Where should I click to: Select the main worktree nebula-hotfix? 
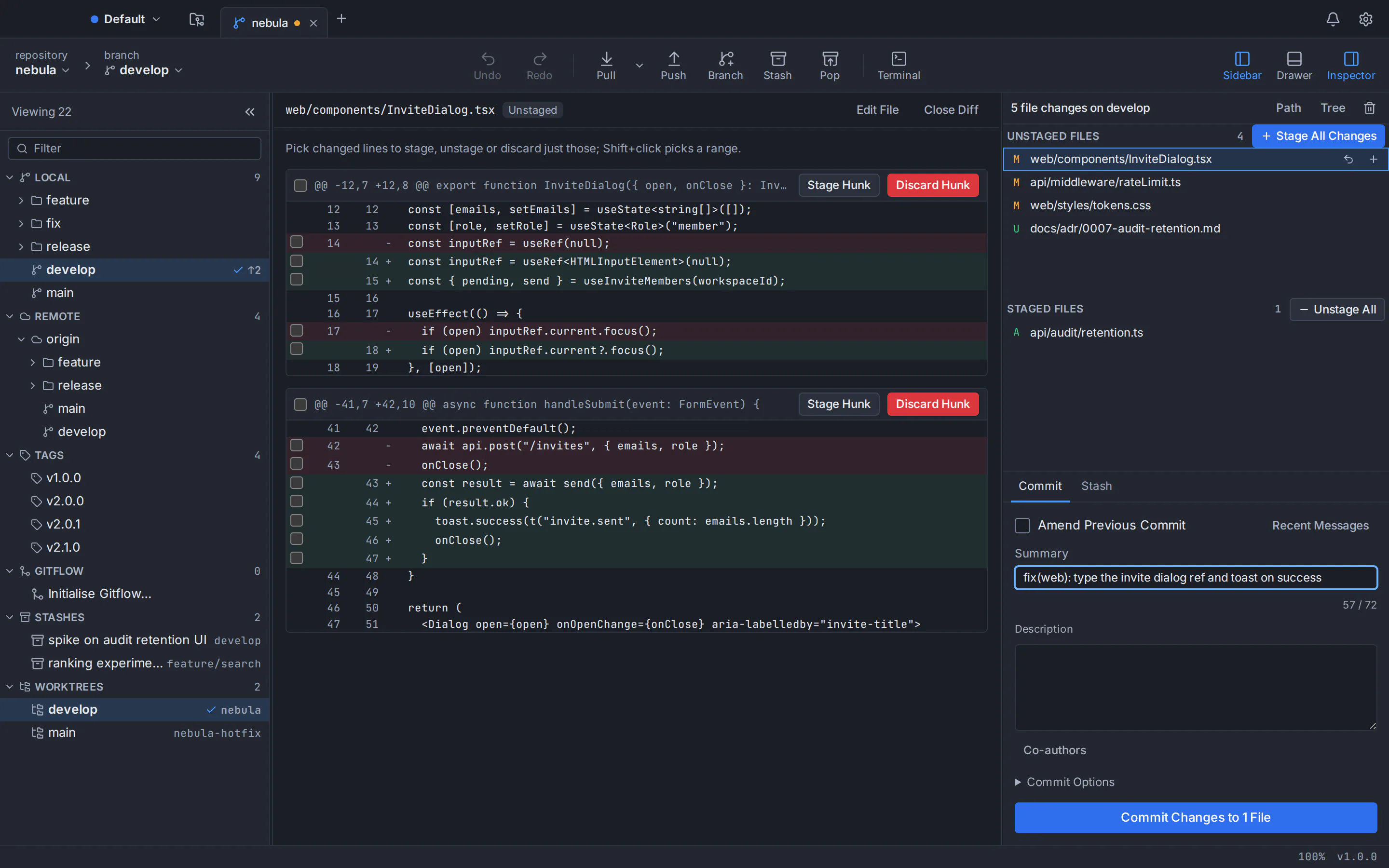pyautogui.click(x=135, y=733)
